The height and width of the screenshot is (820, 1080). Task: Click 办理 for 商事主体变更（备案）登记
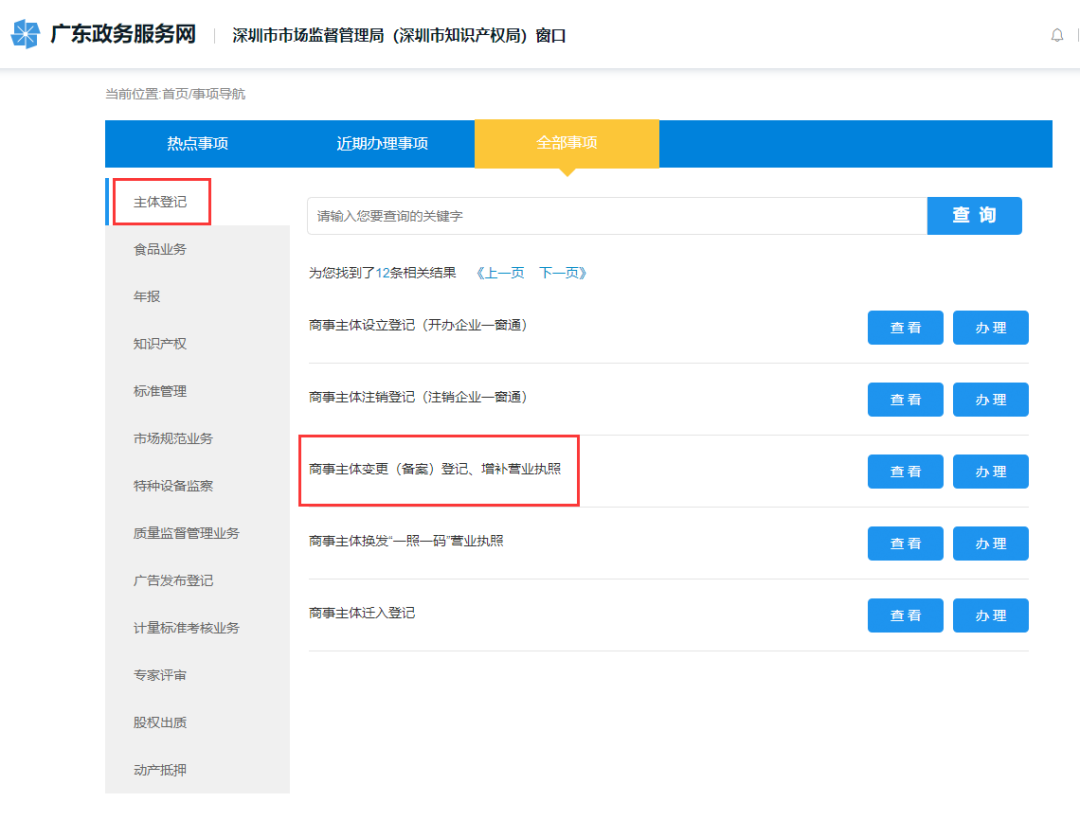pos(990,472)
